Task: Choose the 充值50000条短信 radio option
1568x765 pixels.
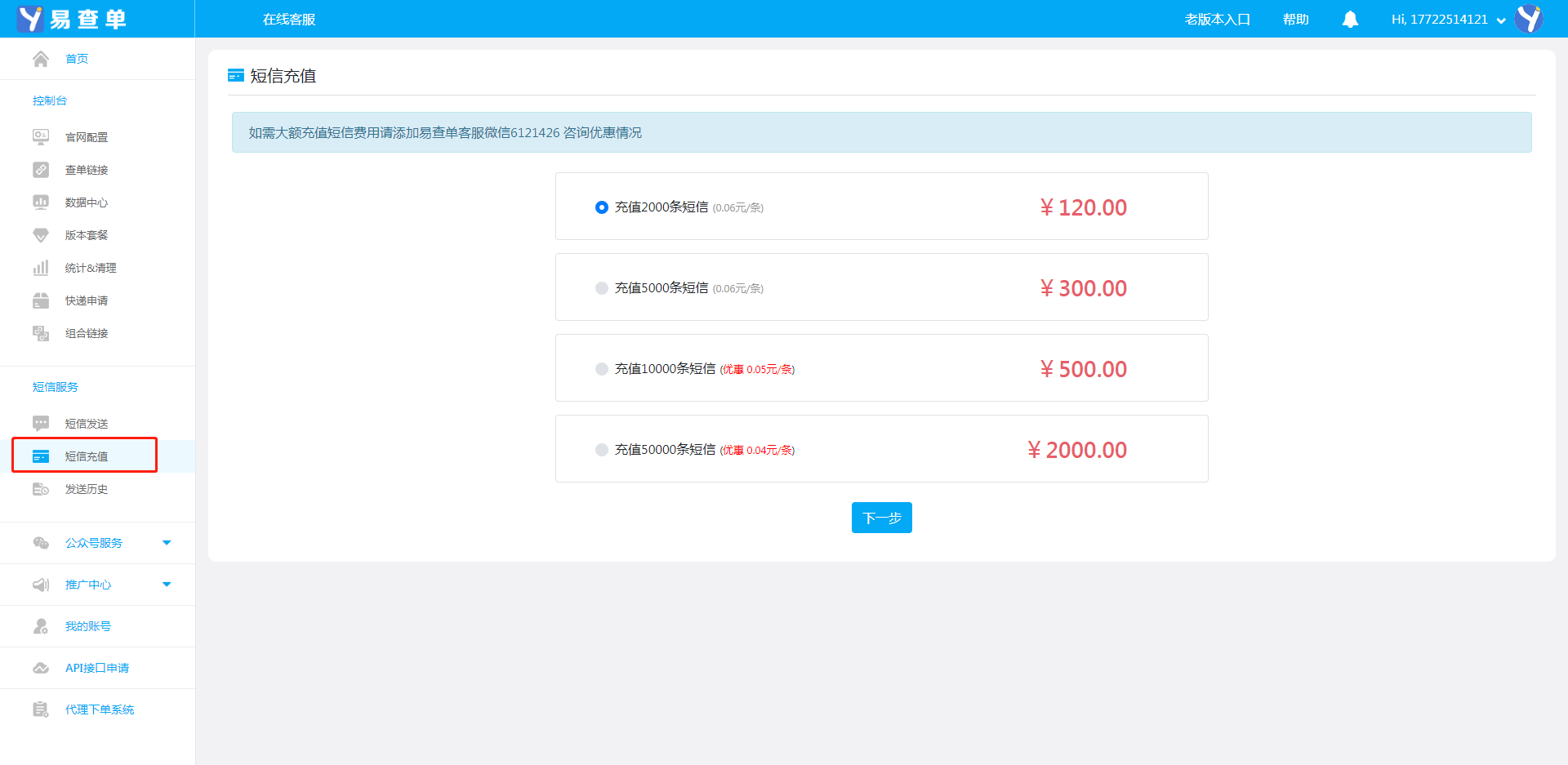Action: [602, 450]
